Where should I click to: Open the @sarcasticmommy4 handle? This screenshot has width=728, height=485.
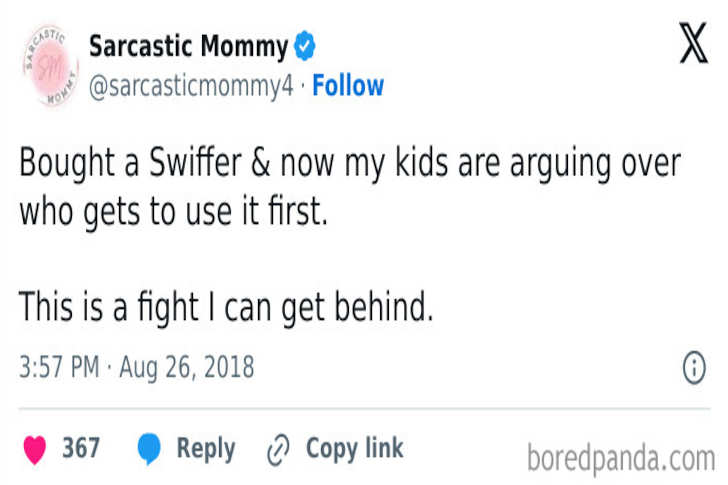pos(191,86)
